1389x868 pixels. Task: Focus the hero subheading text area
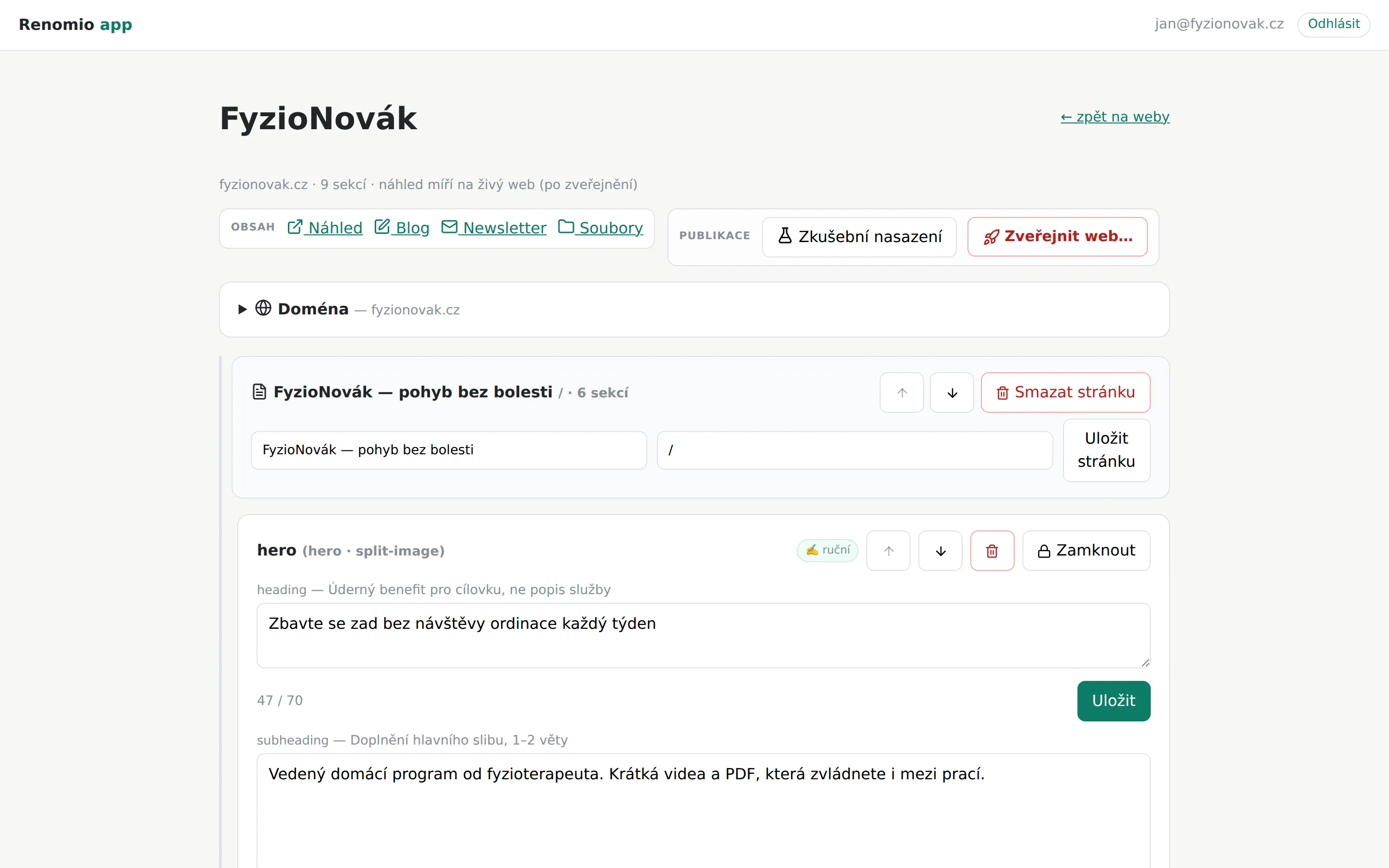click(x=703, y=811)
